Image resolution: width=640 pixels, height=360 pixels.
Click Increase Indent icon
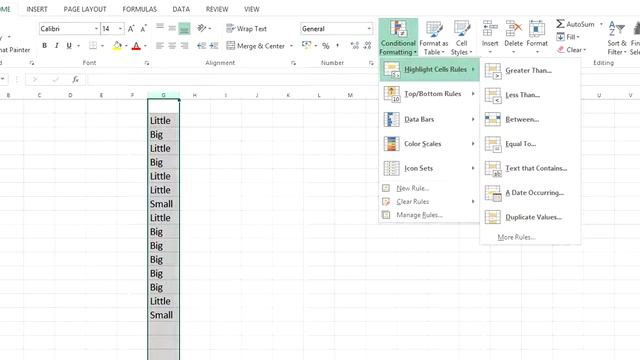[214, 46]
